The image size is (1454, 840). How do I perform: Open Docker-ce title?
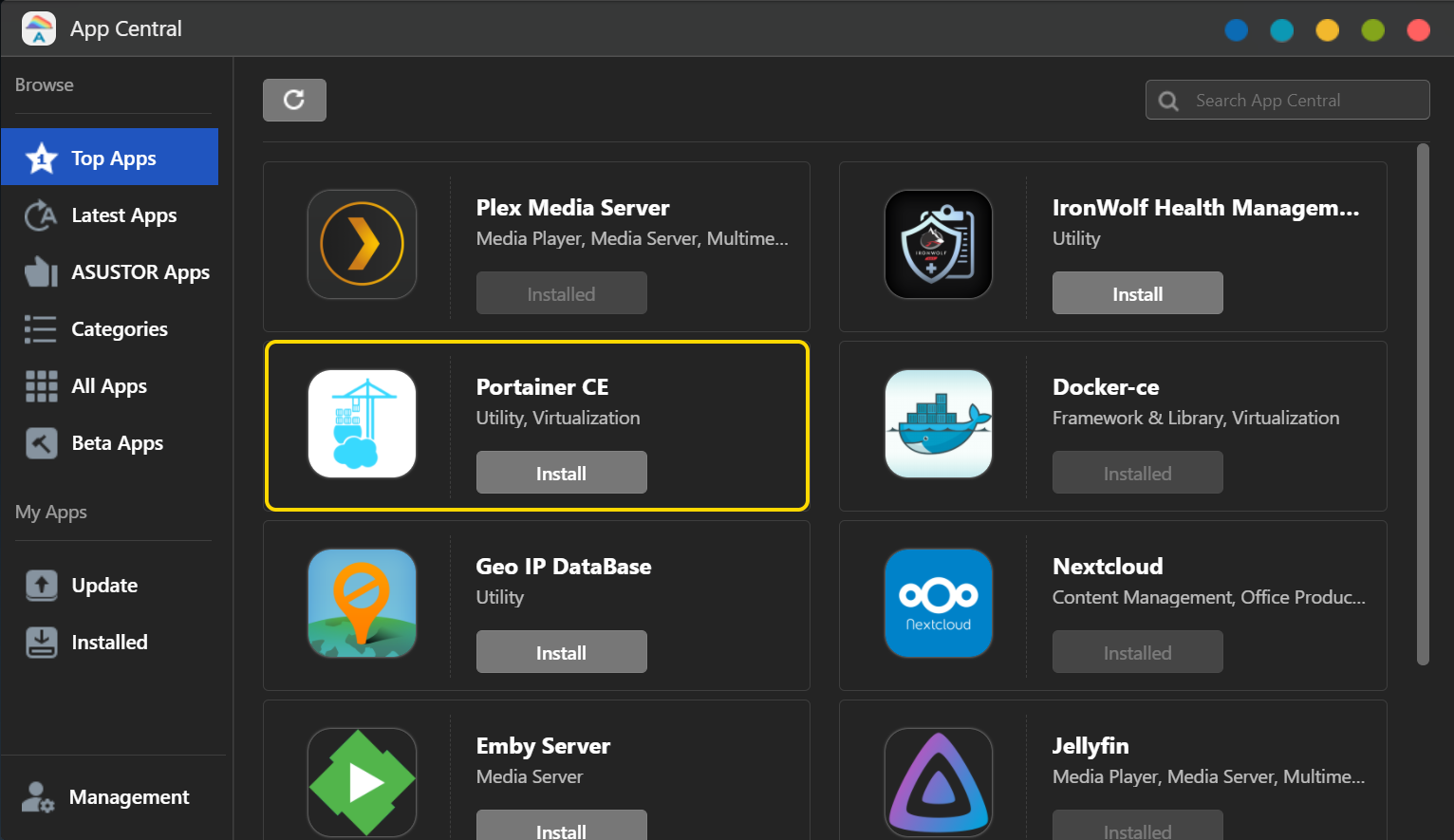[1106, 387]
